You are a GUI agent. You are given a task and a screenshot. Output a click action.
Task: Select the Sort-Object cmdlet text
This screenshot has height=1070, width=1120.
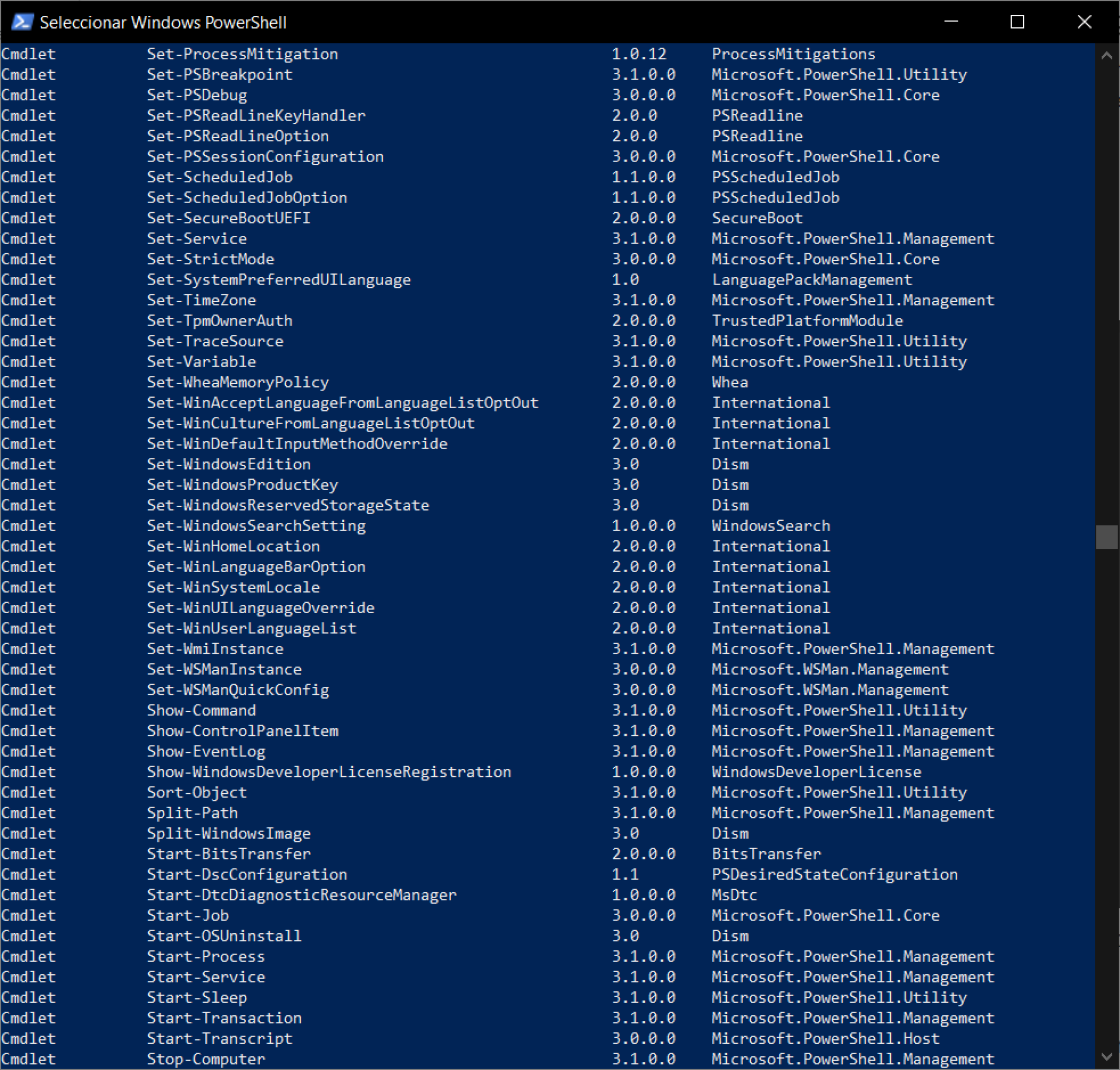pyautogui.click(x=197, y=792)
